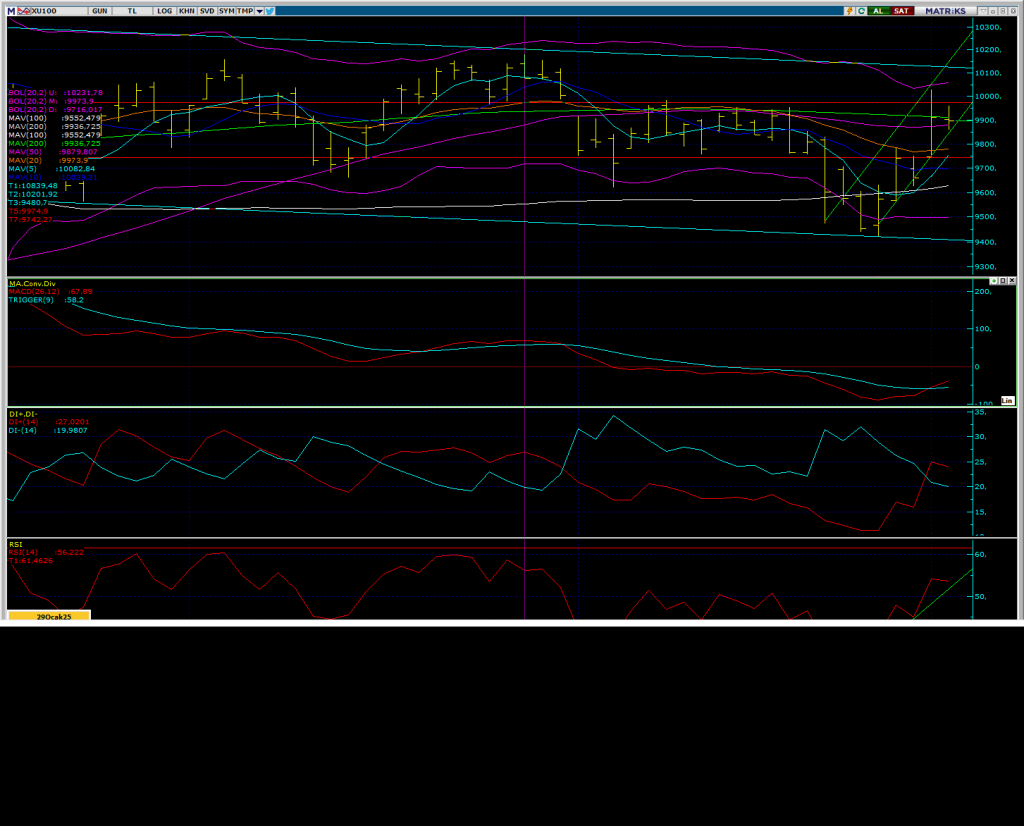This screenshot has height=826, width=1024.
Task: Select the T1:61,4626 RSI trend label
Action: (x=31, y=561)
